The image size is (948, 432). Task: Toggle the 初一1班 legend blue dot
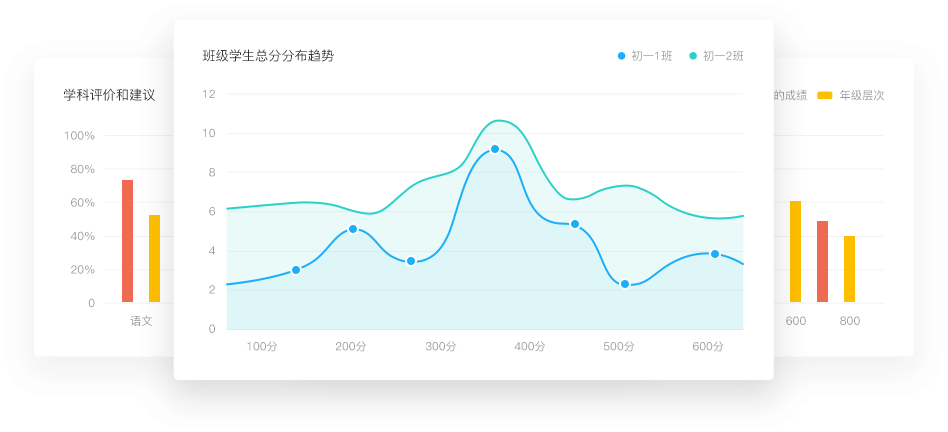622,56
